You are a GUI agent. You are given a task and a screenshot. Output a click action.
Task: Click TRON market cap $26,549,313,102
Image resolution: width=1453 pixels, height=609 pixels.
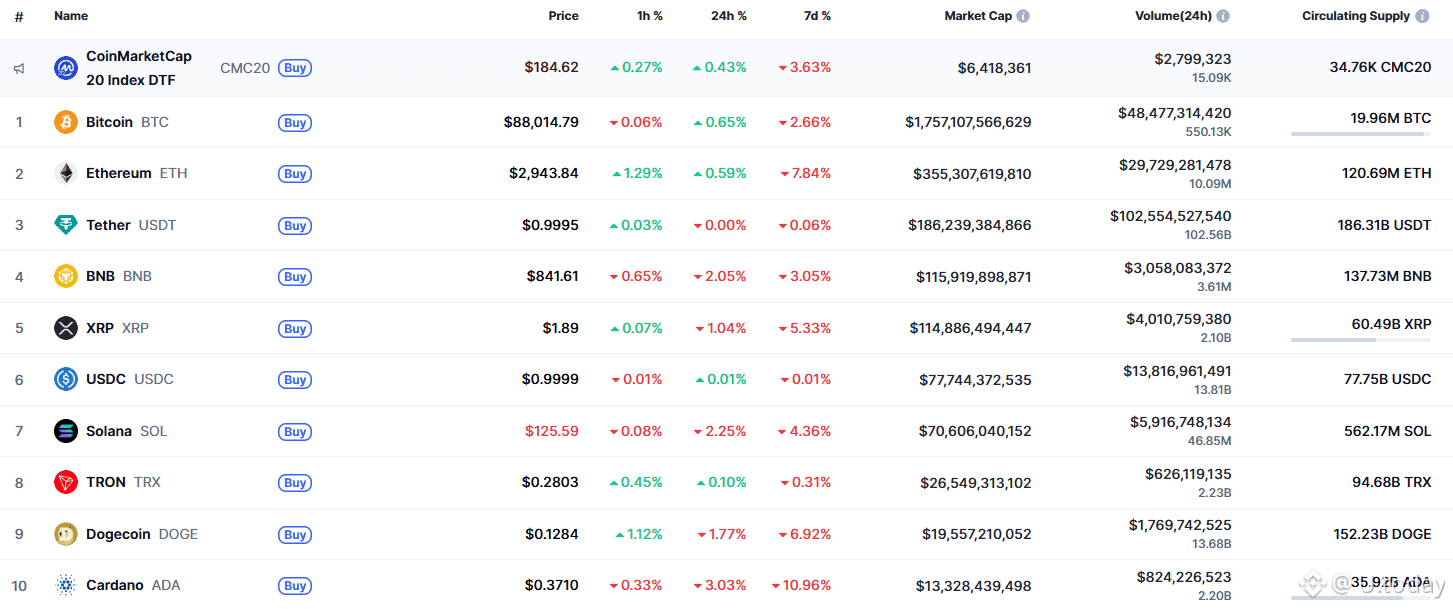click(x=976, y=482)
